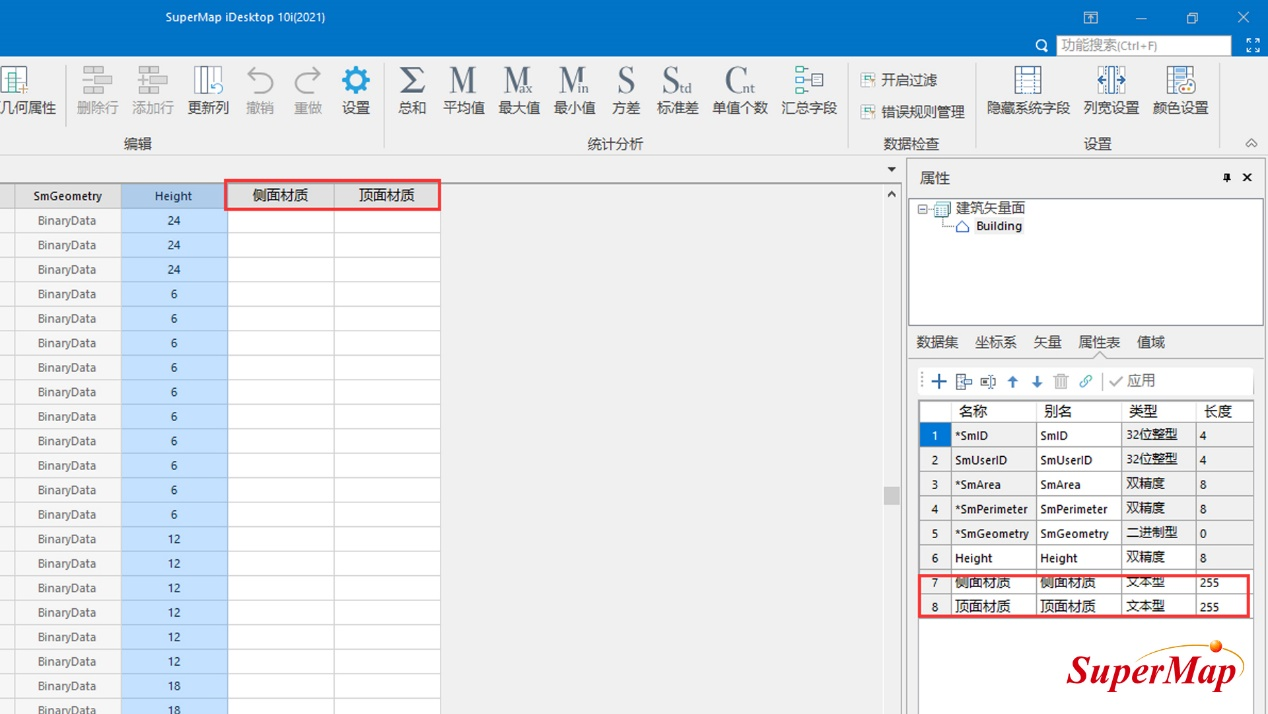Image resolution: width=1268 pixels, height=714 pixels.
Task: Add a new field with plus icon
Action: point(939,381)
